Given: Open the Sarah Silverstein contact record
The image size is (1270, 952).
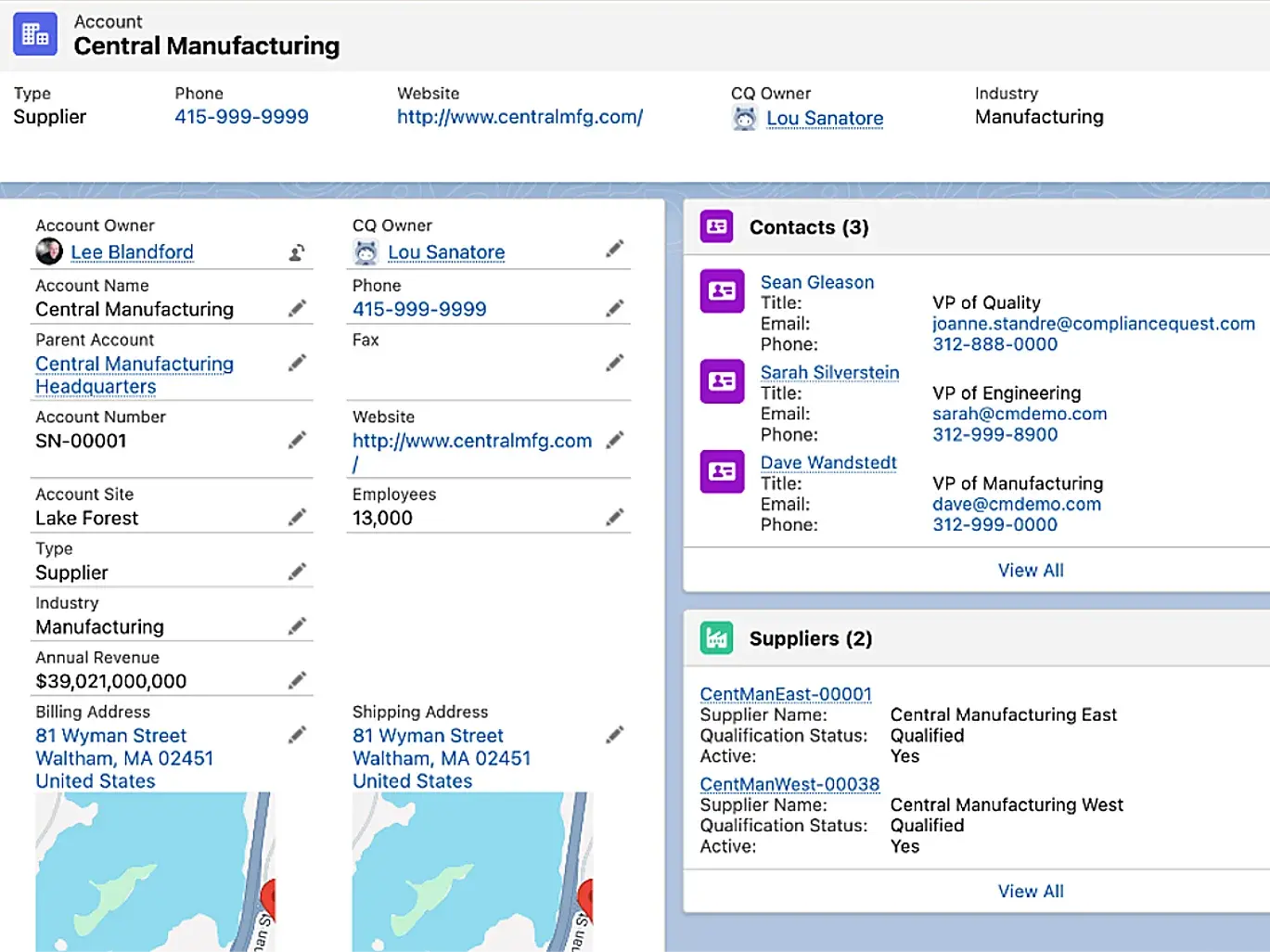Looking at the screenshot, I should pyautogui.click(x=829, y=372).
